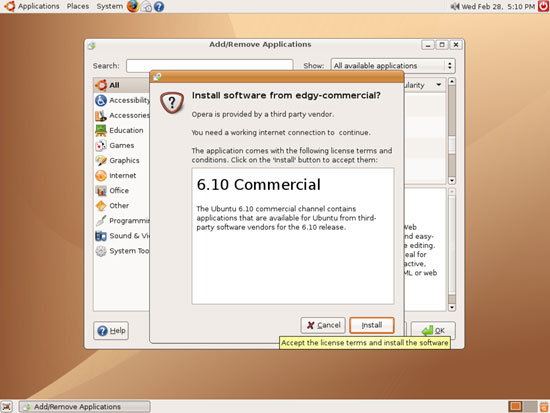Image resolution: width=550 pixels, height=413 pixels.
Task: Open the Places menu
Action: [78, 6]
